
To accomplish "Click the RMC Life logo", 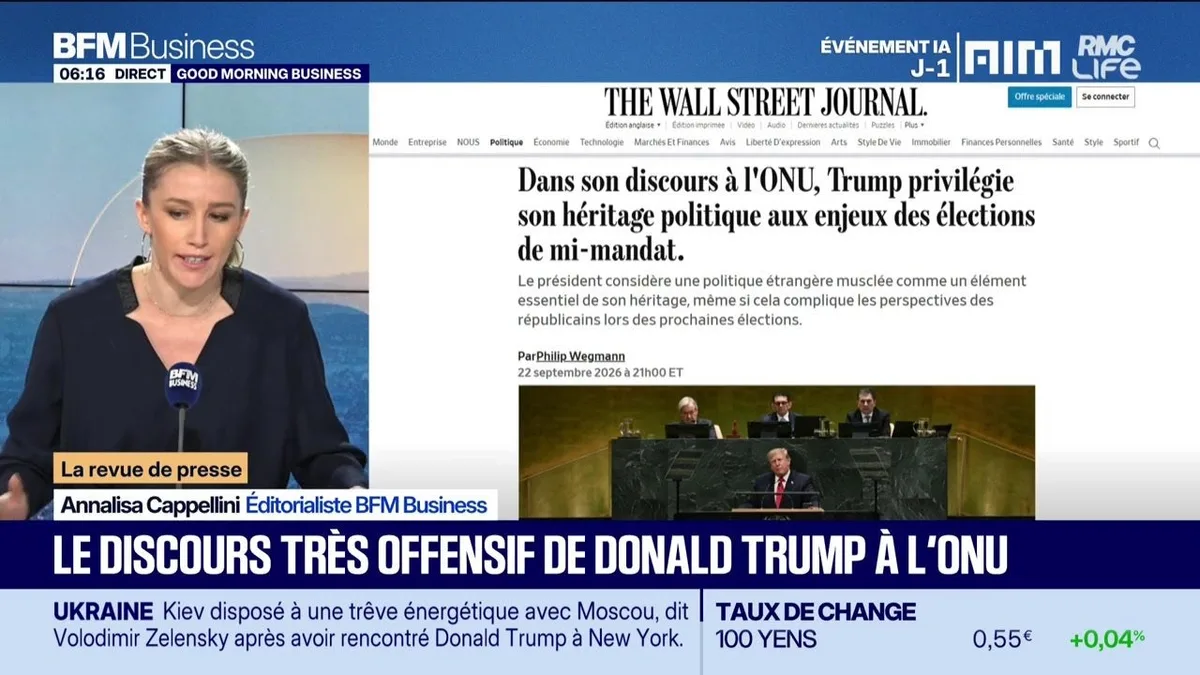I will 1106,57.
